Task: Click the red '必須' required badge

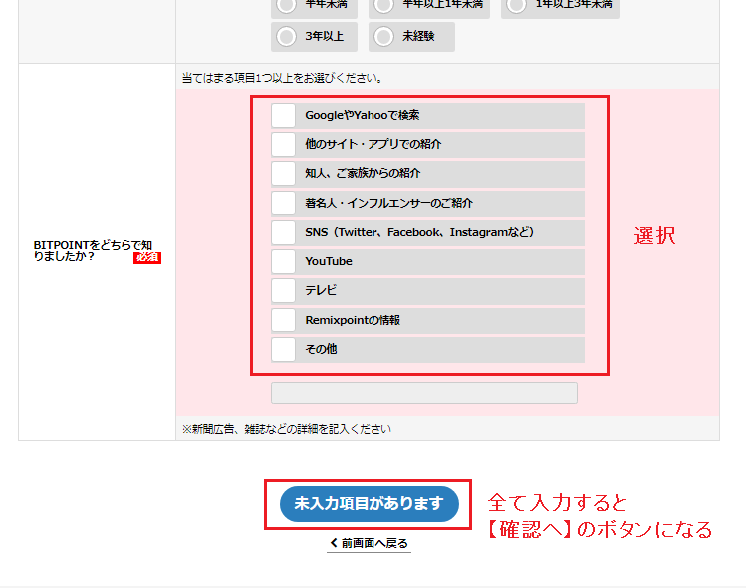Action: click(147, 258)
